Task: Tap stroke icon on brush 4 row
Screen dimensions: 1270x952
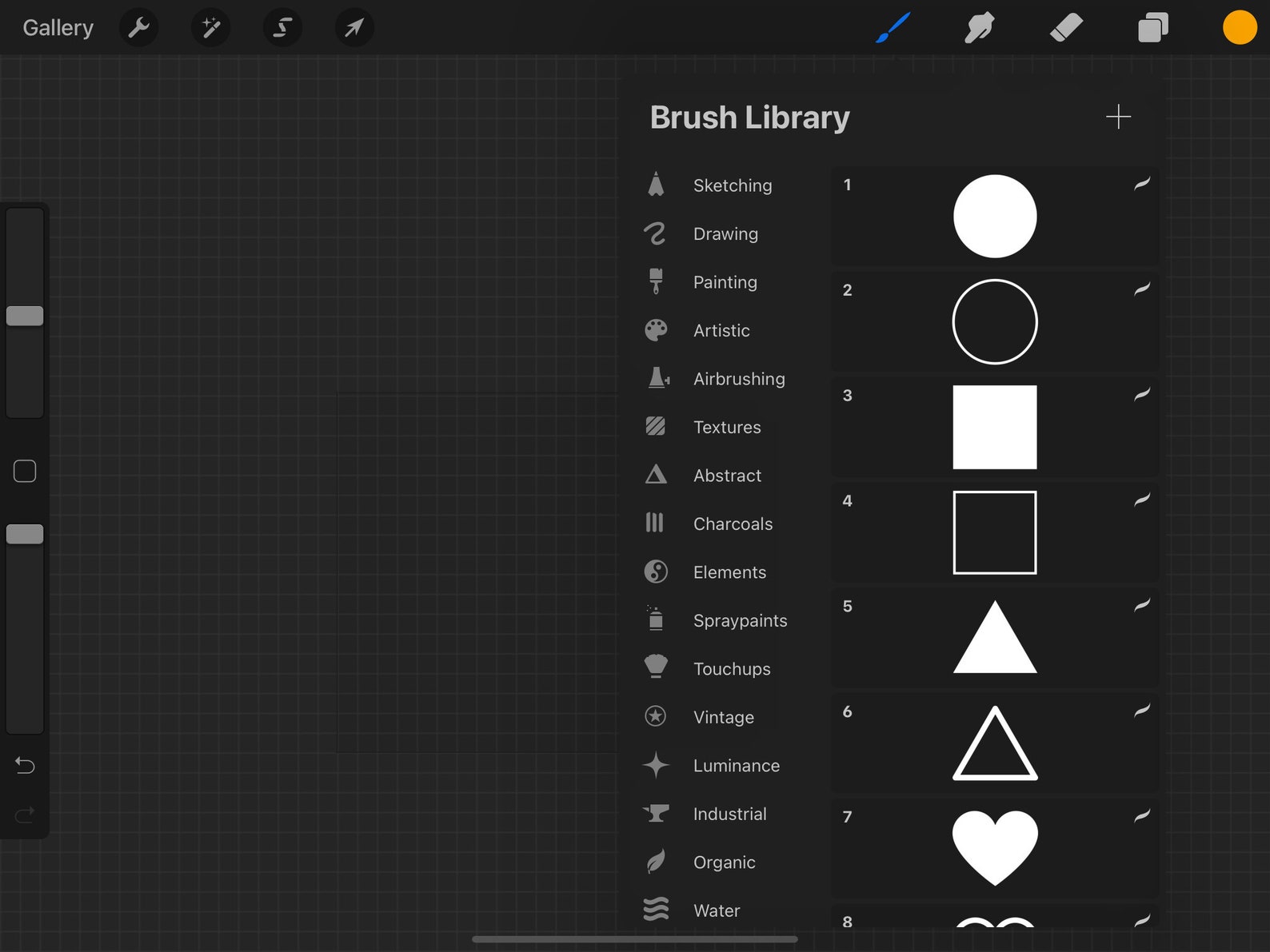Action: click(1142, 500)
